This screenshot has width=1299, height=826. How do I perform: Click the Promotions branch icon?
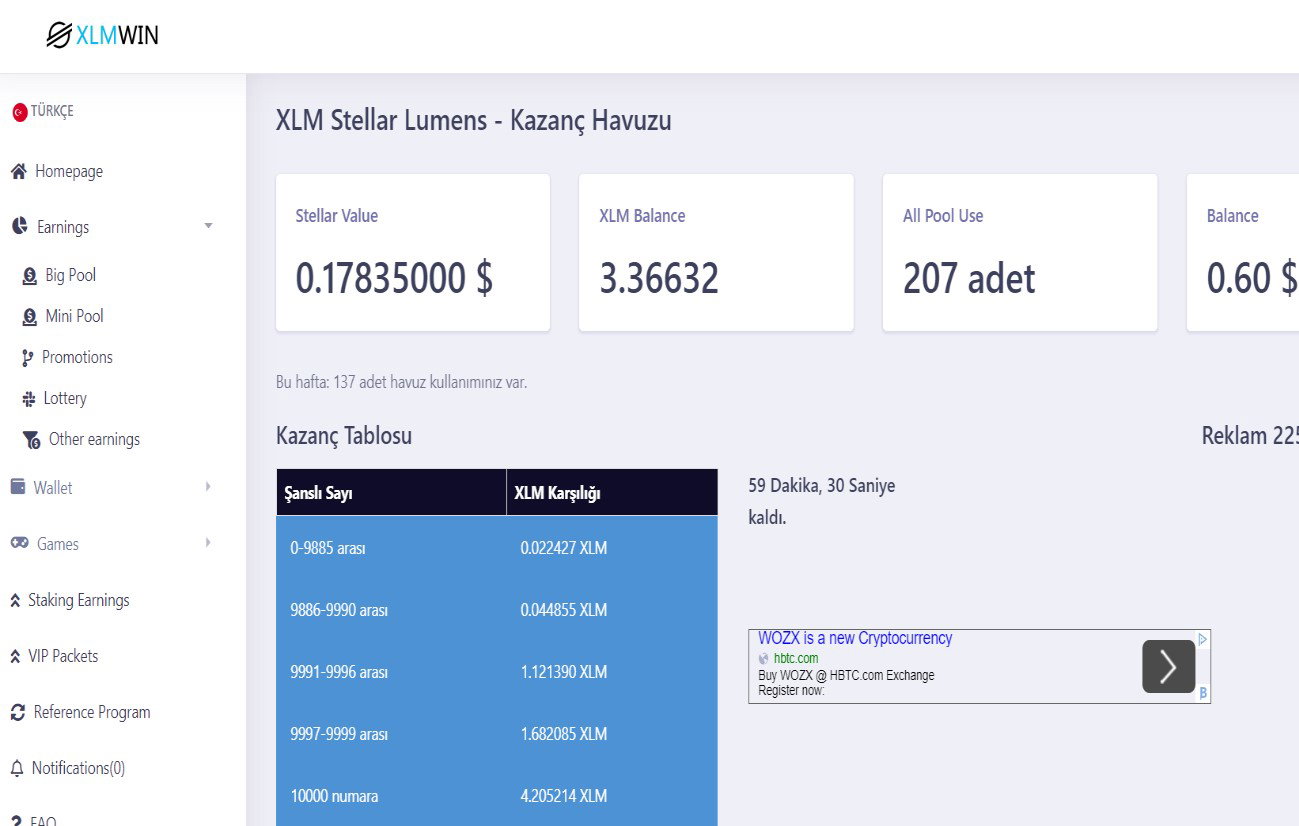pos(28,358)
